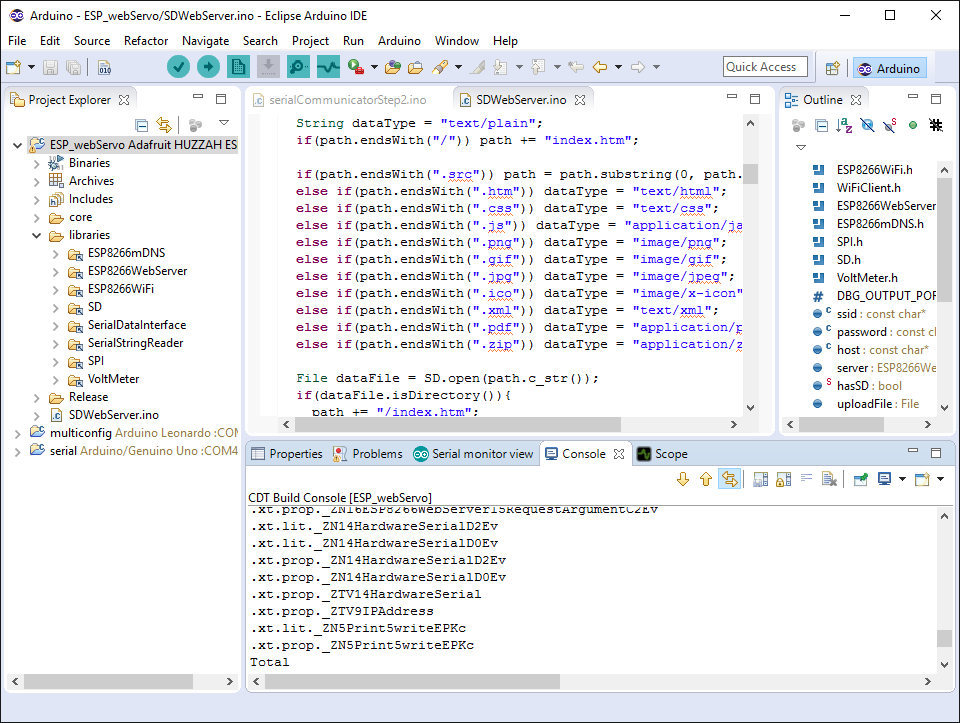Viewport: 960px width, 723px height.
Task: Toggle console wrap lines double-arrow button
Action: (x=730, y=479)
